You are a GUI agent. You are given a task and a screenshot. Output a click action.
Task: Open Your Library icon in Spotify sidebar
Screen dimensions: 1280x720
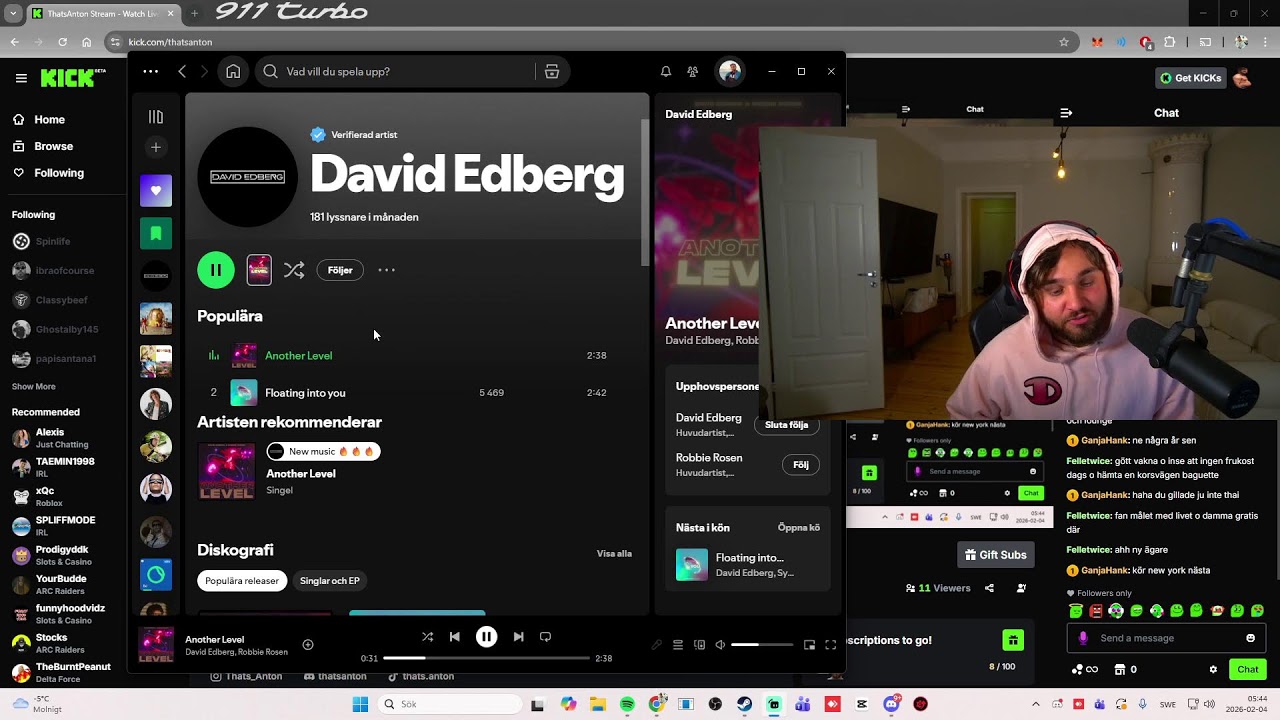coord(155,117)
